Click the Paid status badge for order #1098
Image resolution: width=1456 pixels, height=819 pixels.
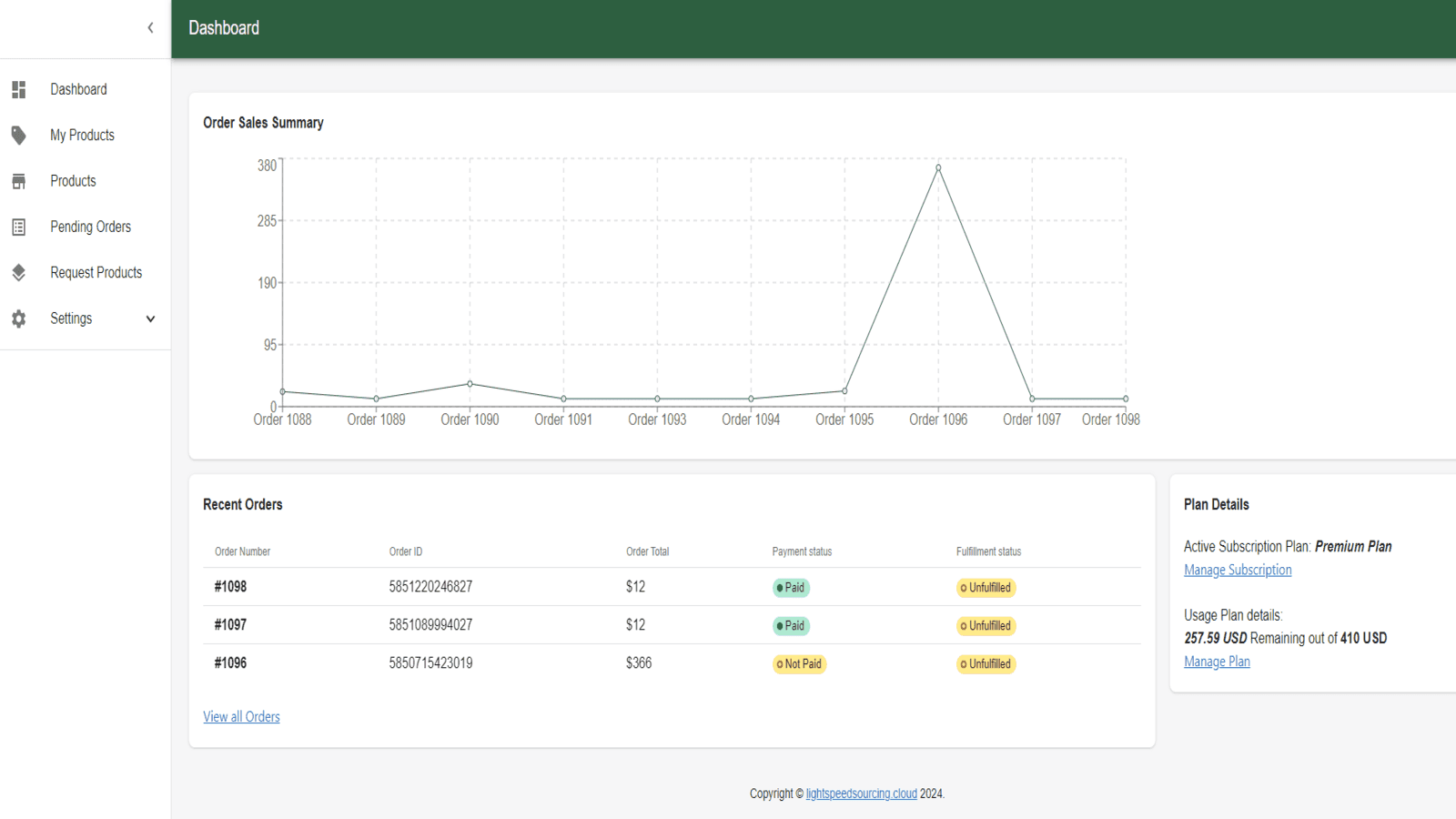(790, 587)
